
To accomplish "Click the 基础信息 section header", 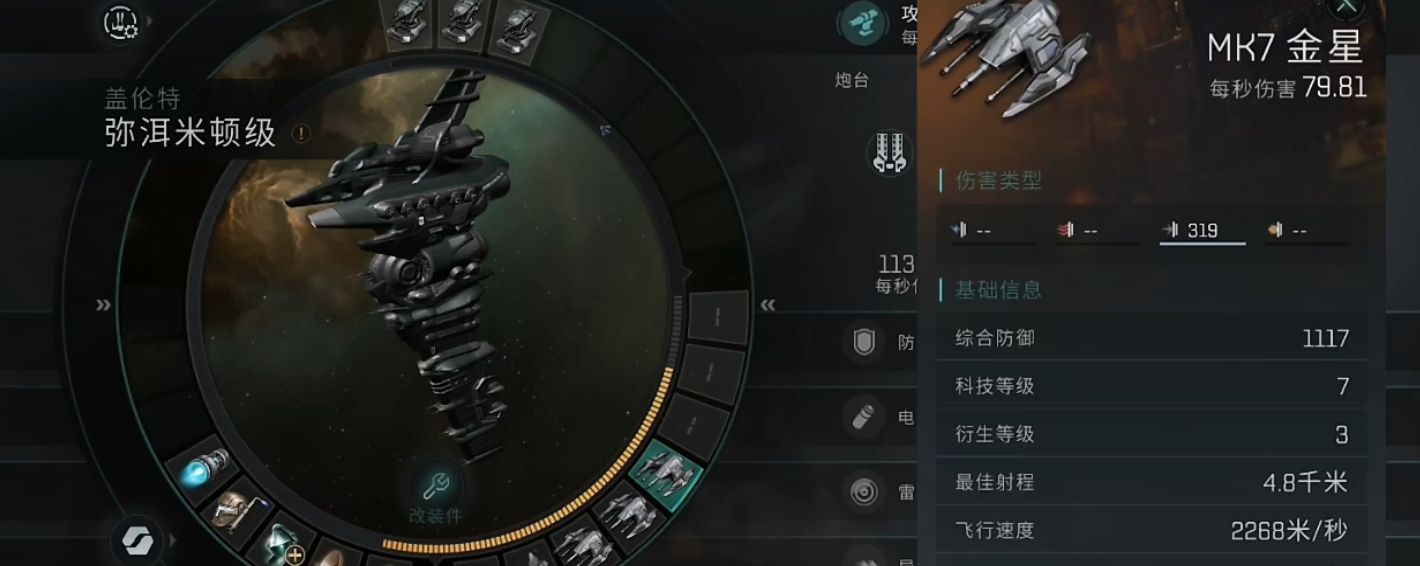I will 999,290.
